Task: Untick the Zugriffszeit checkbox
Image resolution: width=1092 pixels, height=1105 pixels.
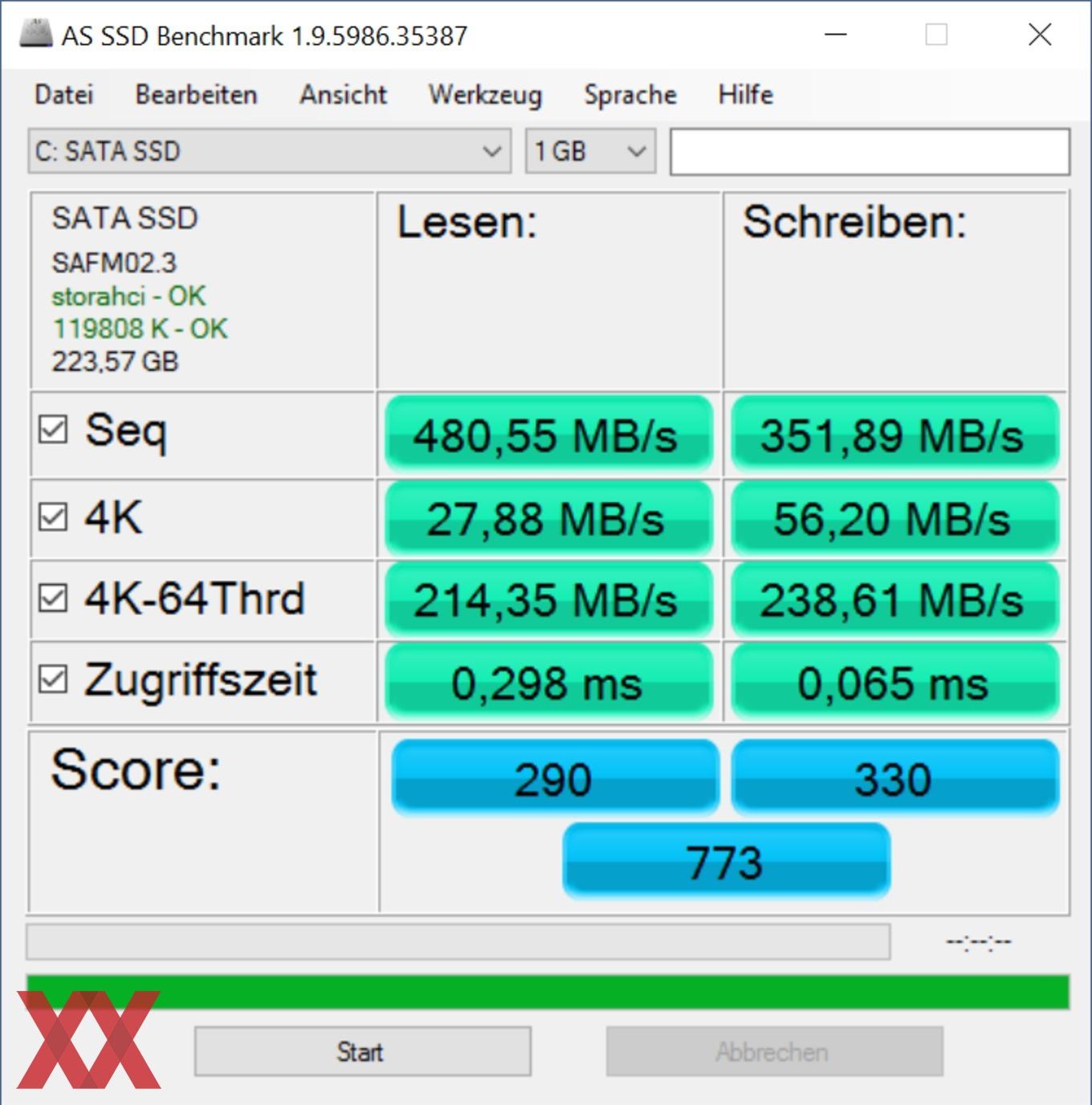Action: click(x=53, y=679)
